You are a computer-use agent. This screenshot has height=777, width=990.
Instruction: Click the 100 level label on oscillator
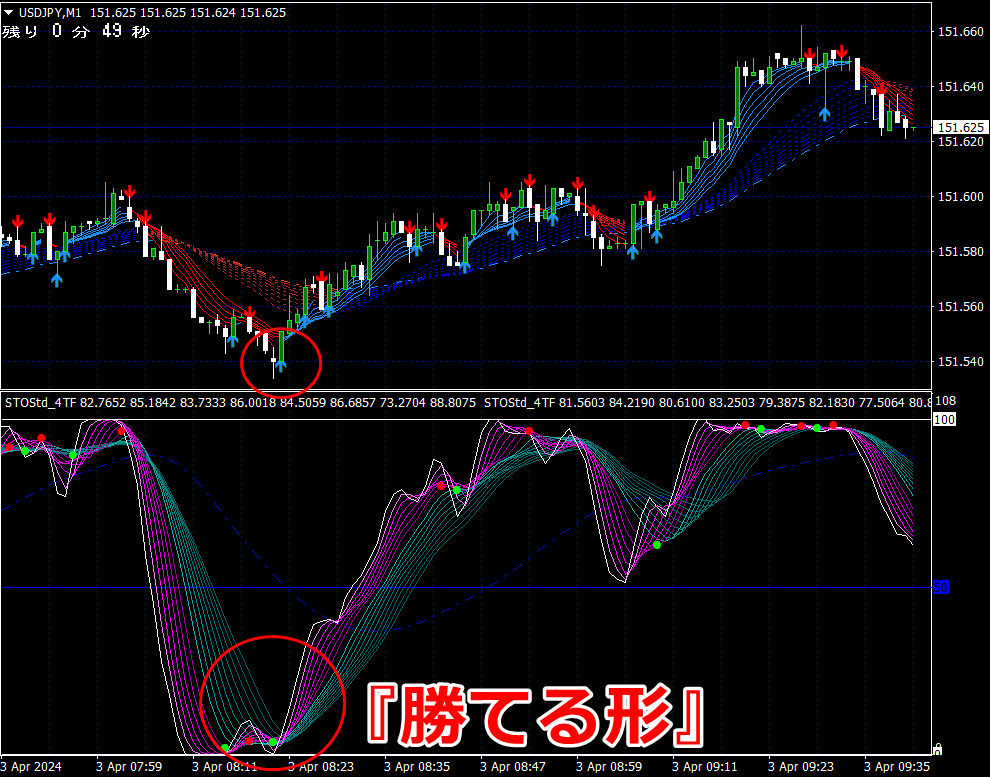coord(945,420)
